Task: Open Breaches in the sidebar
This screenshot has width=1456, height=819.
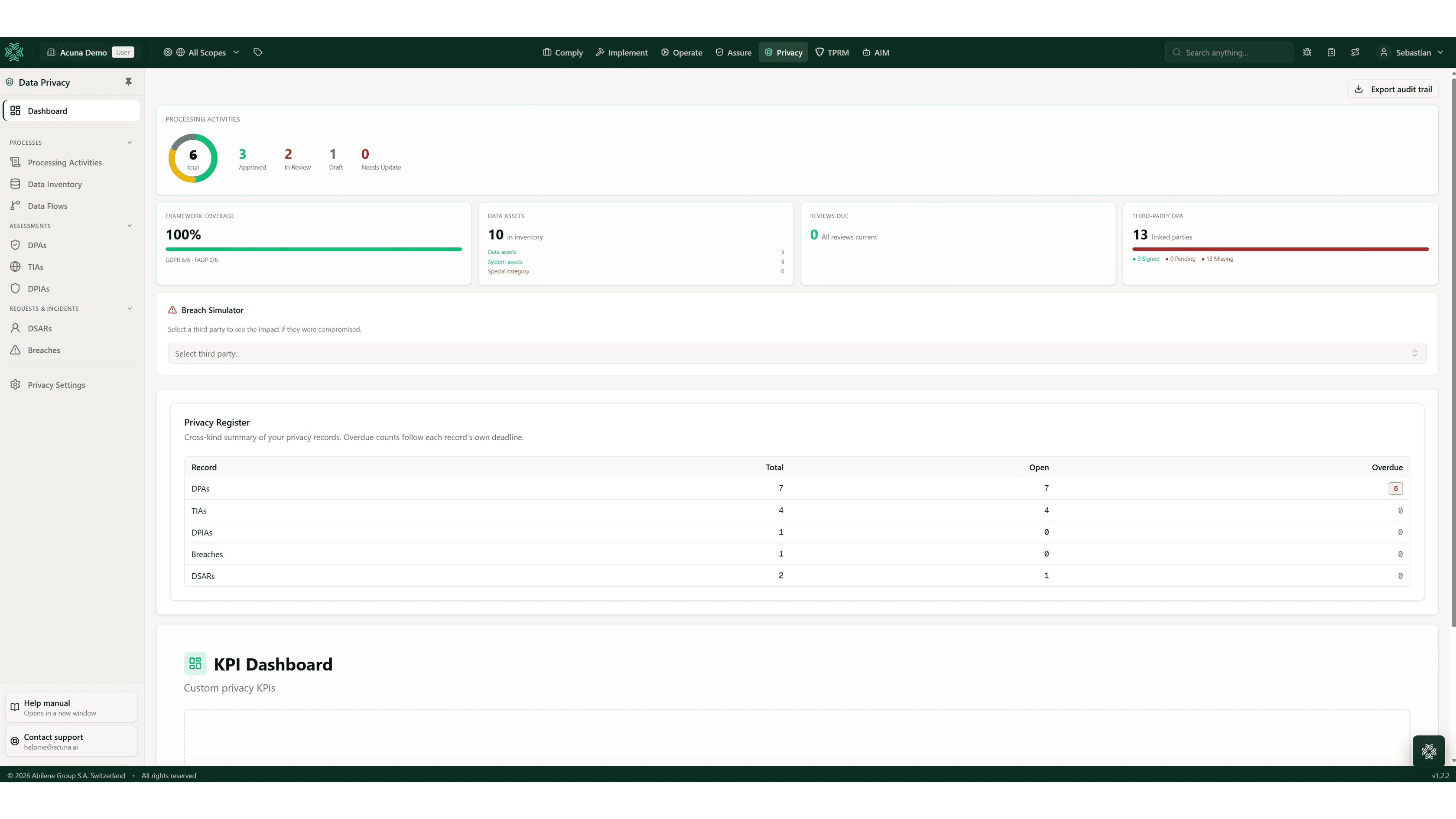Action: point(71,351)
